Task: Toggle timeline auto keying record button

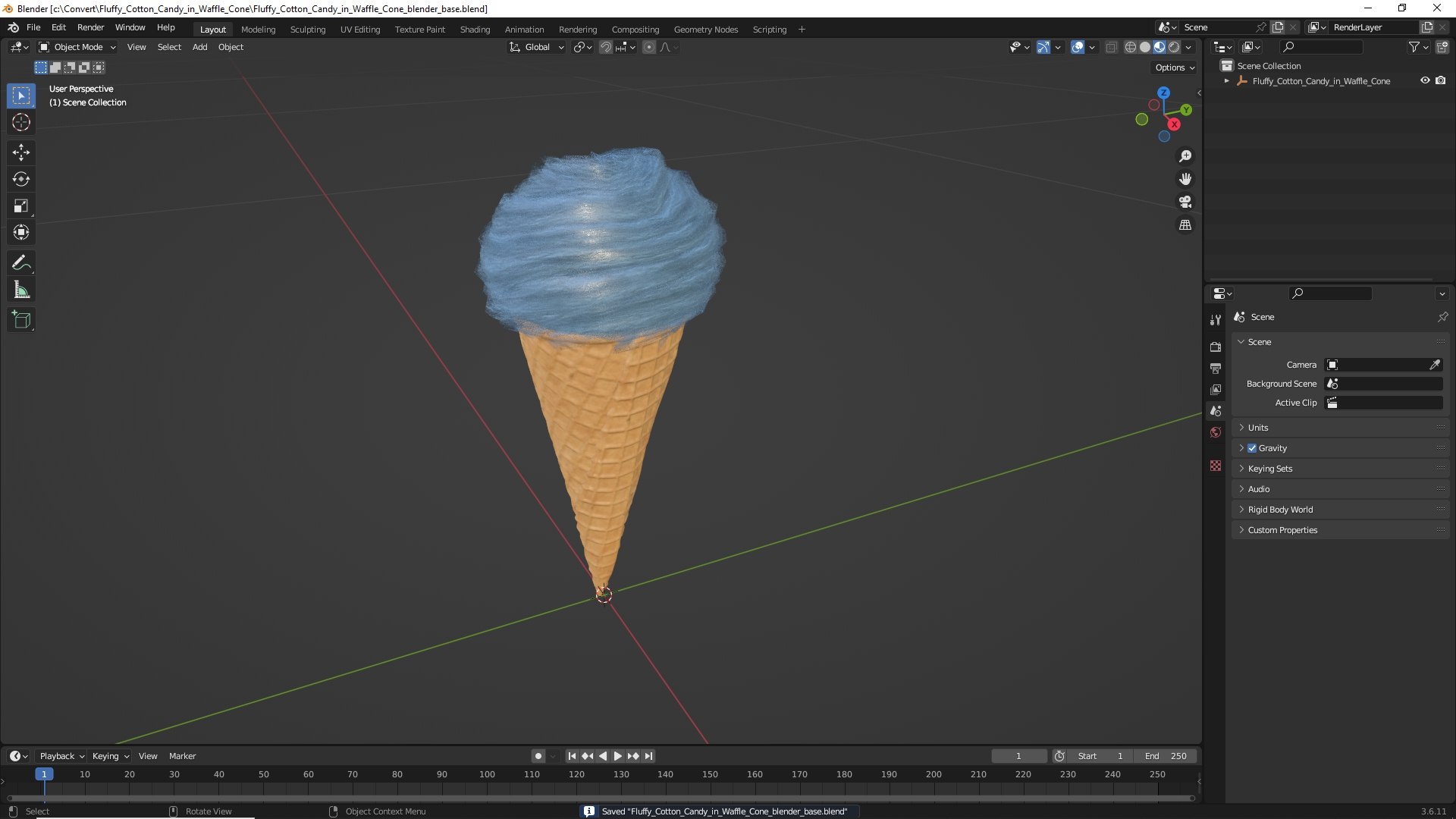Action: point(538,756)
